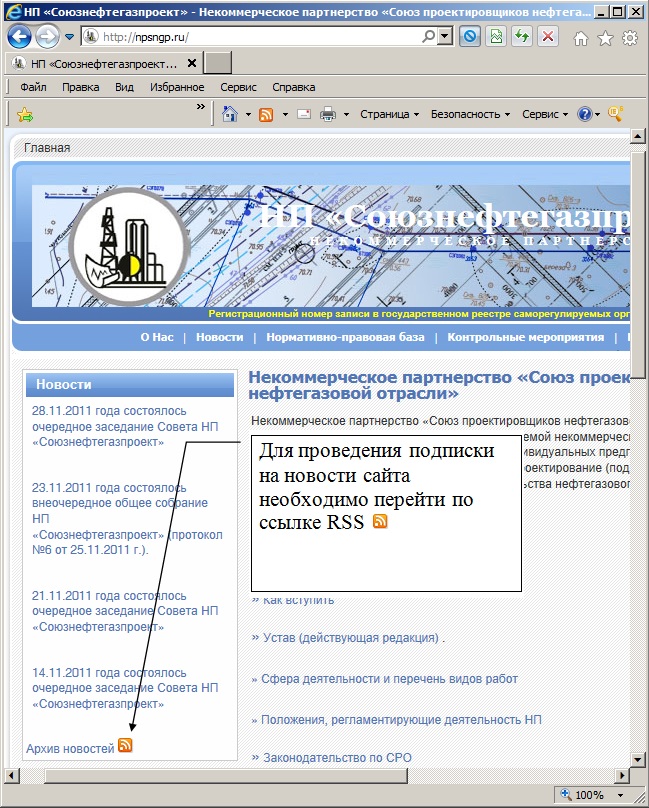This screenshot has height=808, width=649.
Task: Click the Новости sidebar panel header
Action: tap(130, 384)
